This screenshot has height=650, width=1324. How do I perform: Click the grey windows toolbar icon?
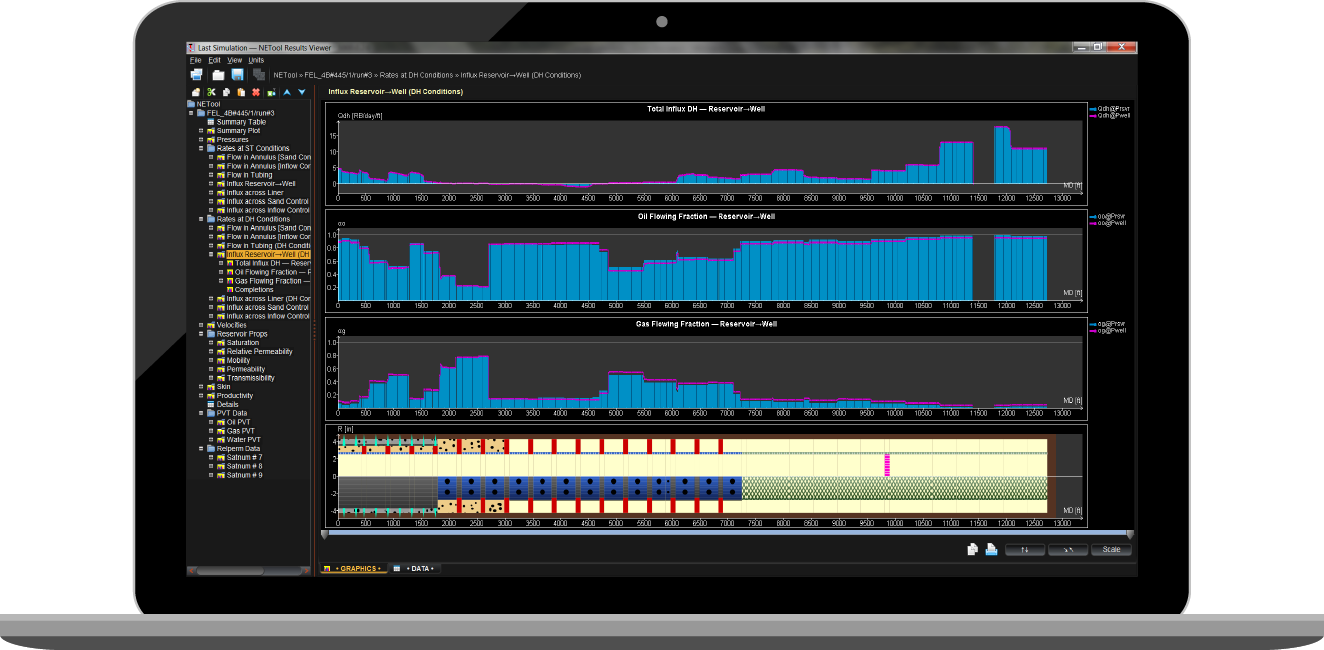pyautogui.click(x=259, y=75)
